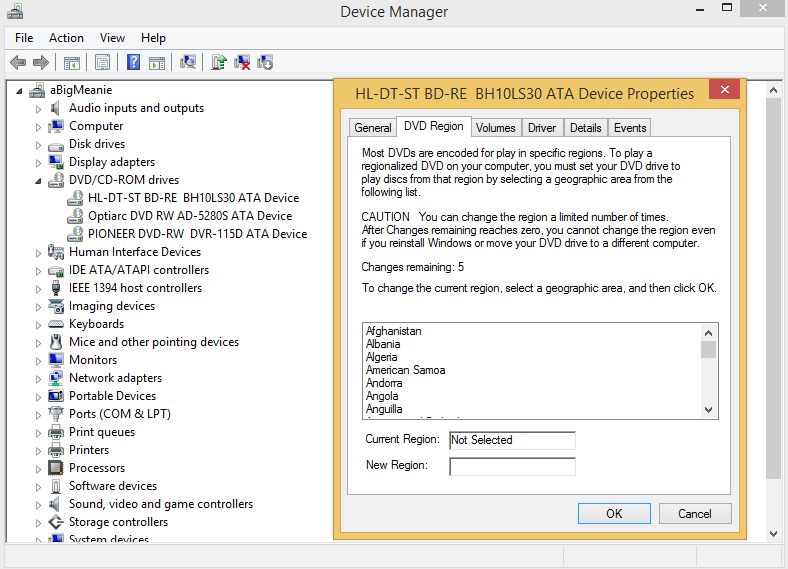This screenshot has width=788, height=569.
Task: Click Update Driver Software toolbar icon
Action: pyautogui.click(x=218, y=62)
